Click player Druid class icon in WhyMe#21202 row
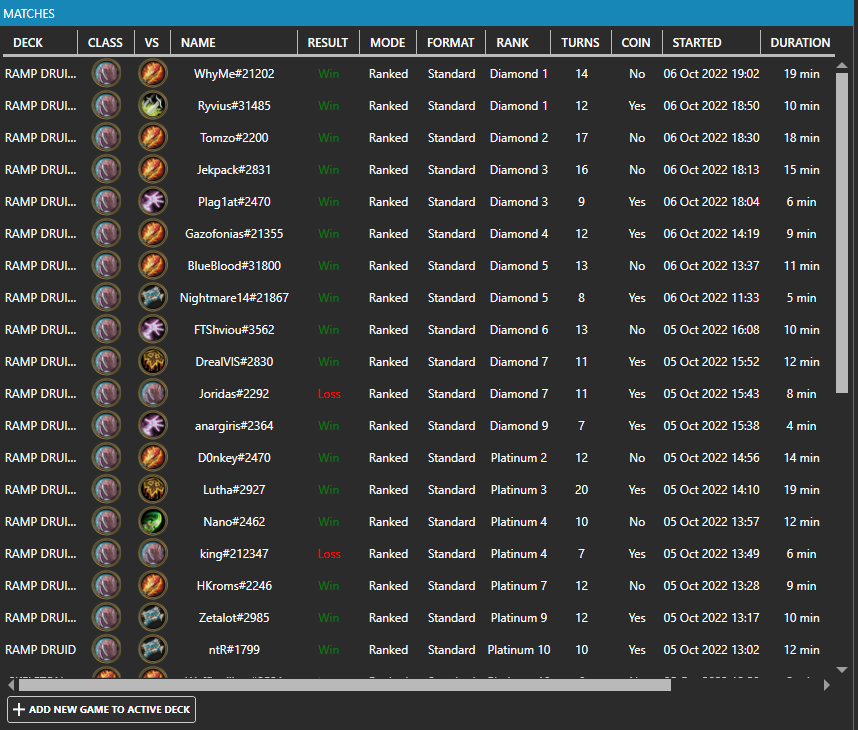 coord(106,73)
